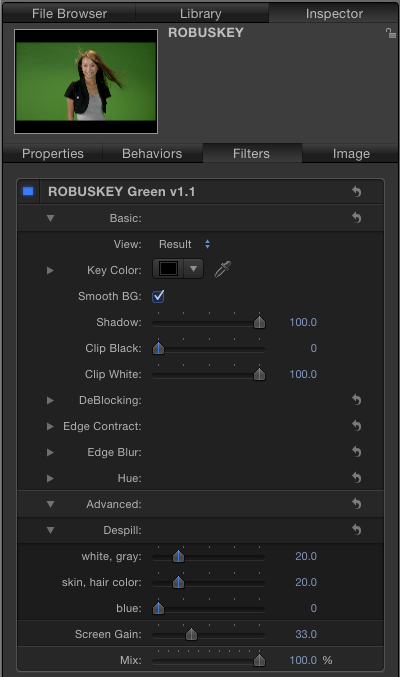Click the Screen Gain value 33.0
This screenshot has height=677, width=400.
coord(306,634)
